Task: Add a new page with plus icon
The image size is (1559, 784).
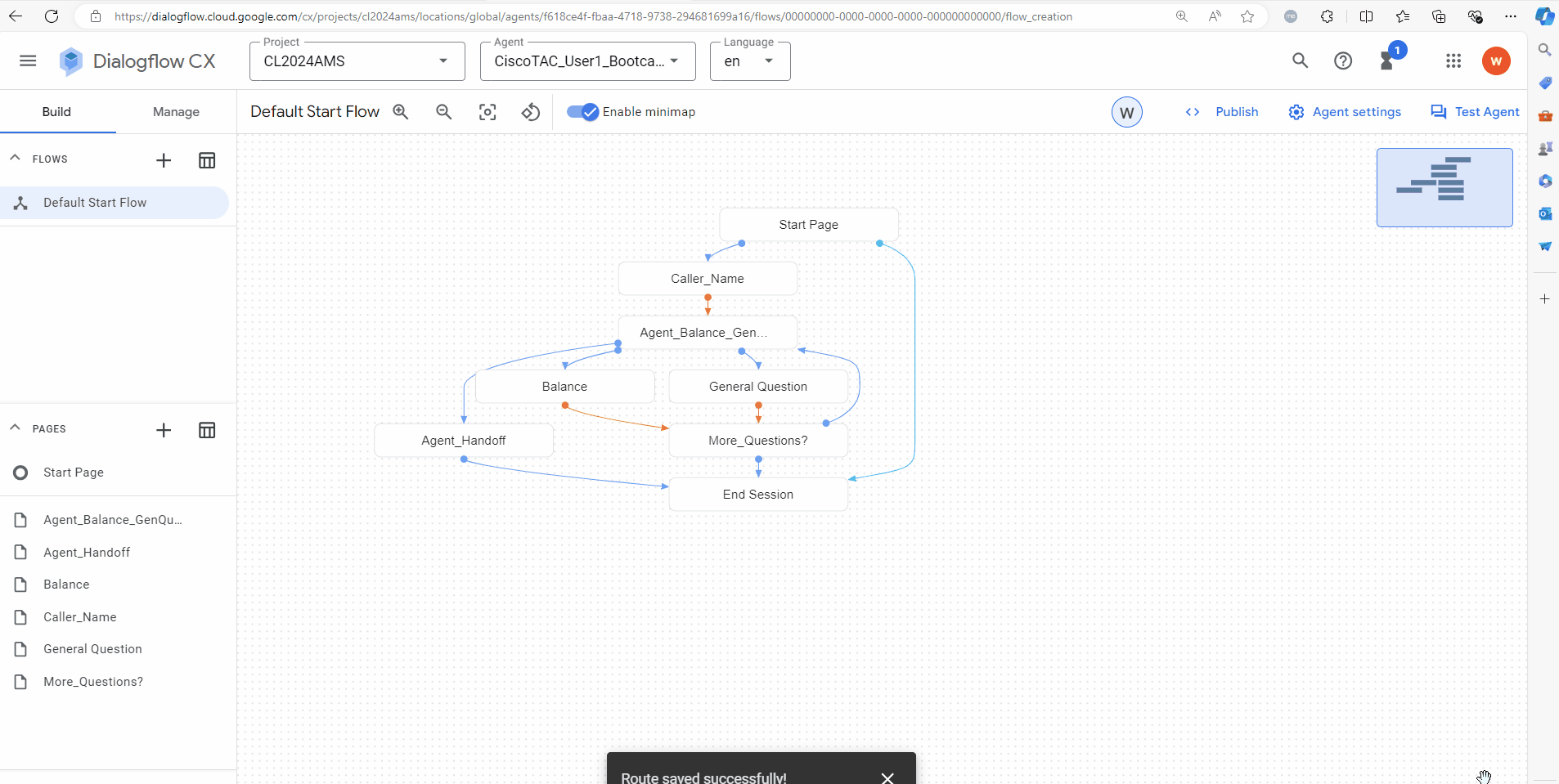Action: click(164, 430)
